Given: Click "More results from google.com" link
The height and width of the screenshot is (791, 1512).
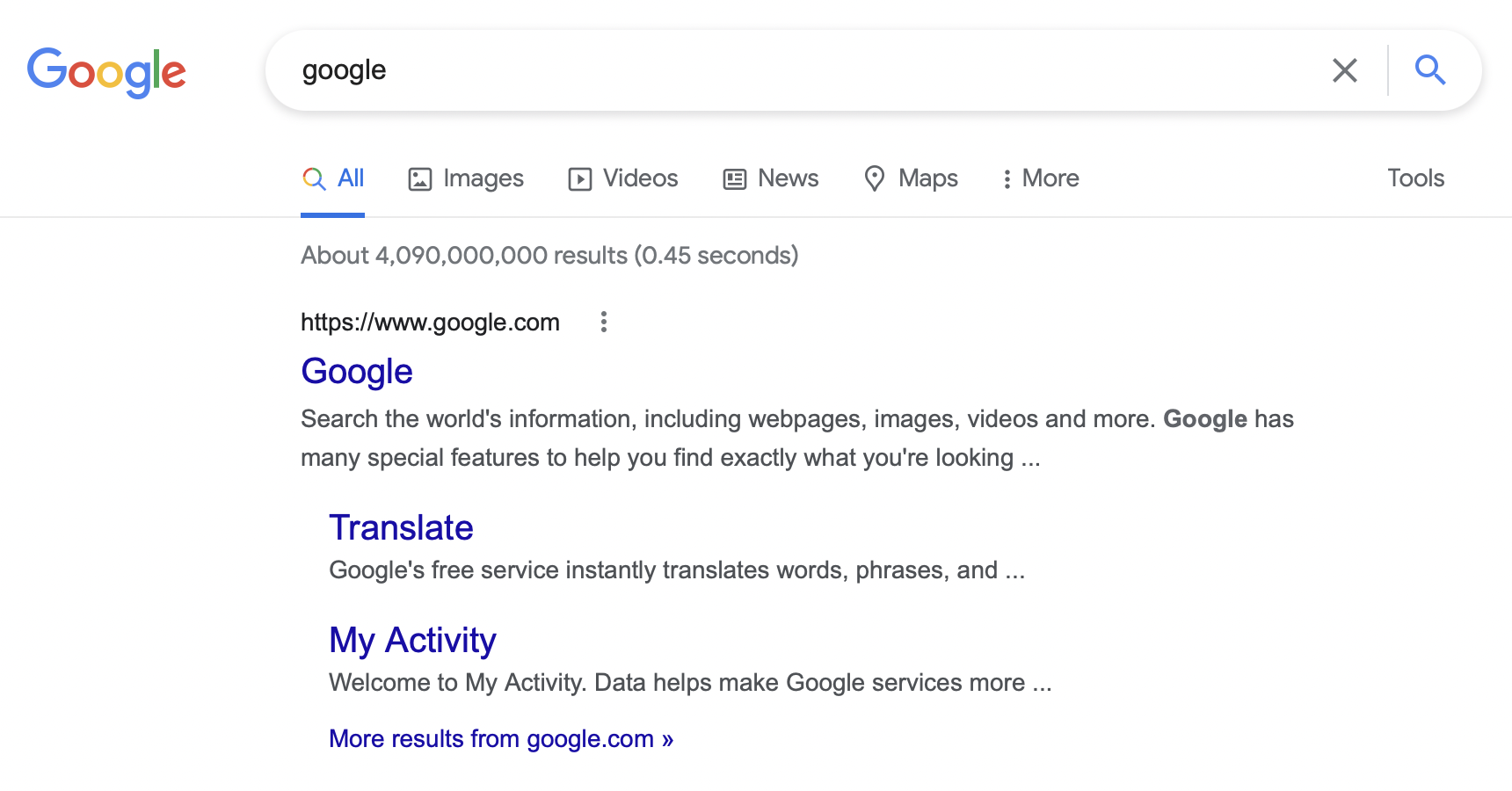Looking at the screenshot, I should coord(501,739).
